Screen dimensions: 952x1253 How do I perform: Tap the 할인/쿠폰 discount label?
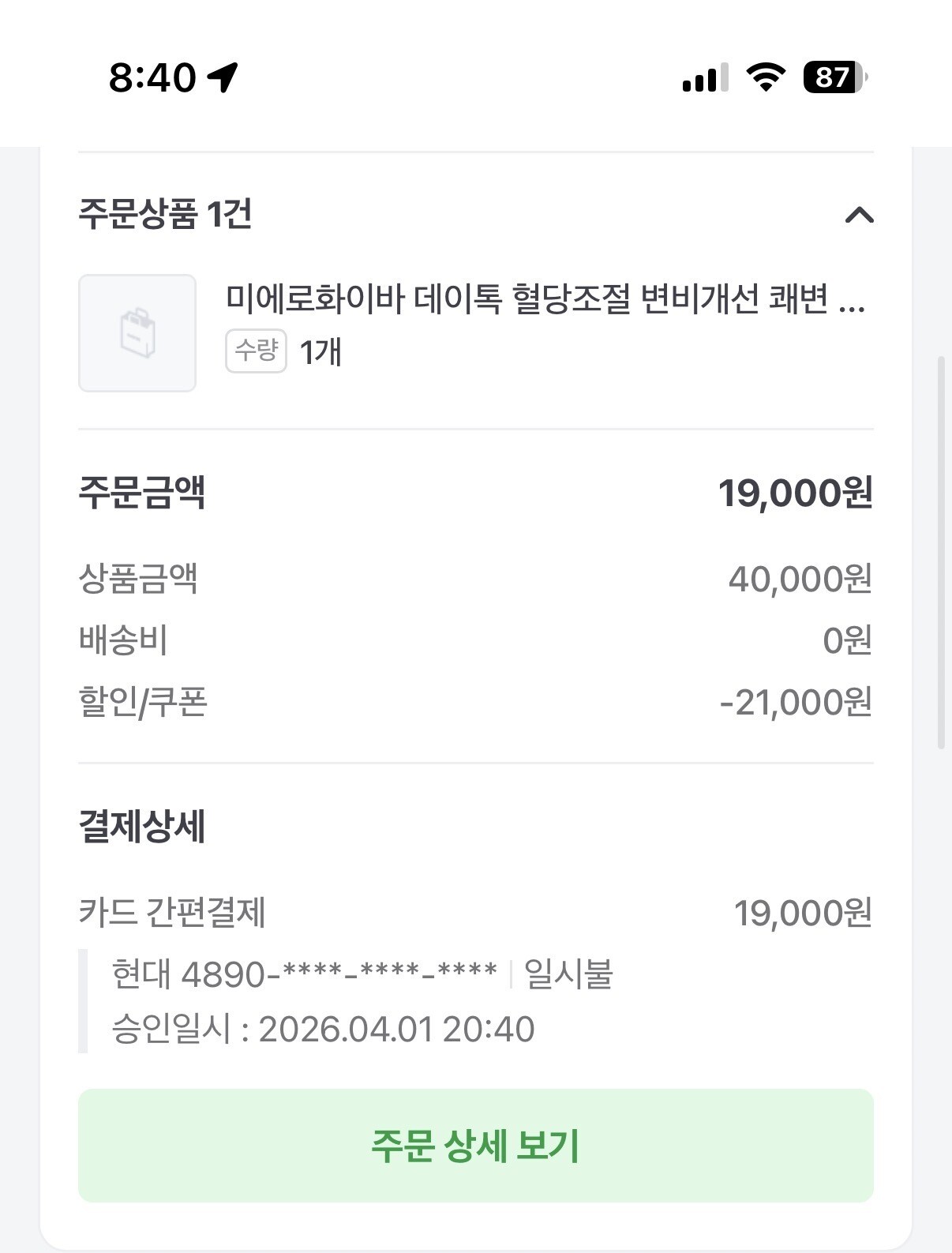click(x=143, y=702)
